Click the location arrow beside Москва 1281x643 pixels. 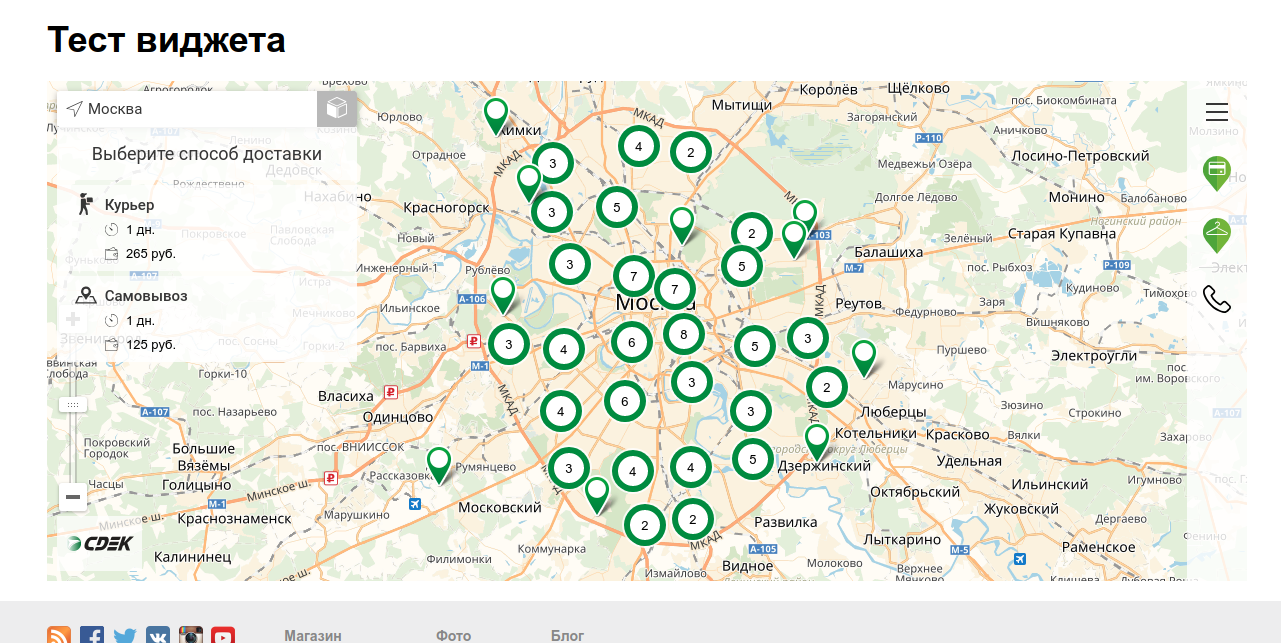74,109
